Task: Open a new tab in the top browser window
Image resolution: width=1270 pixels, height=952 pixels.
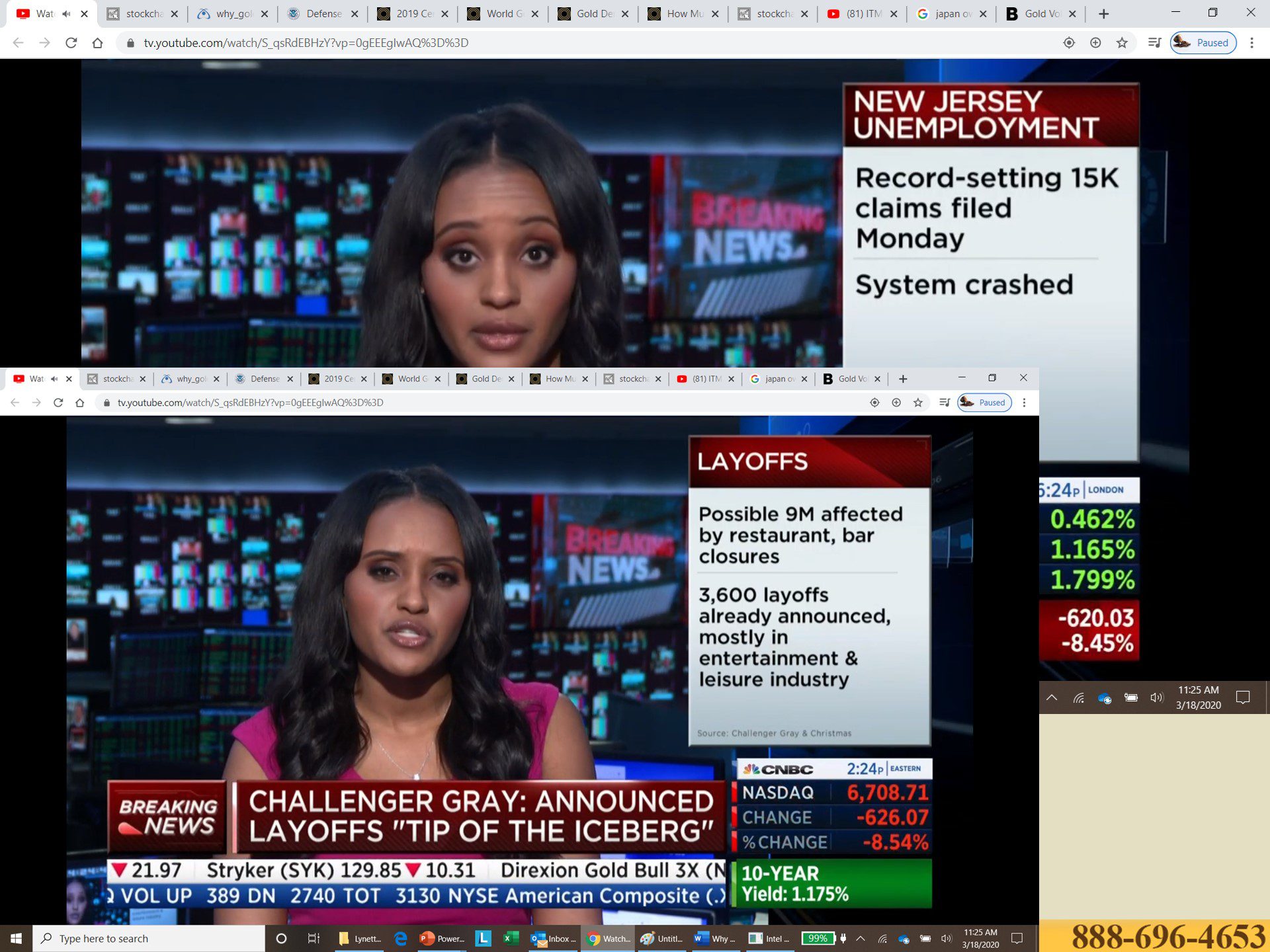Action: [1103, 14]
